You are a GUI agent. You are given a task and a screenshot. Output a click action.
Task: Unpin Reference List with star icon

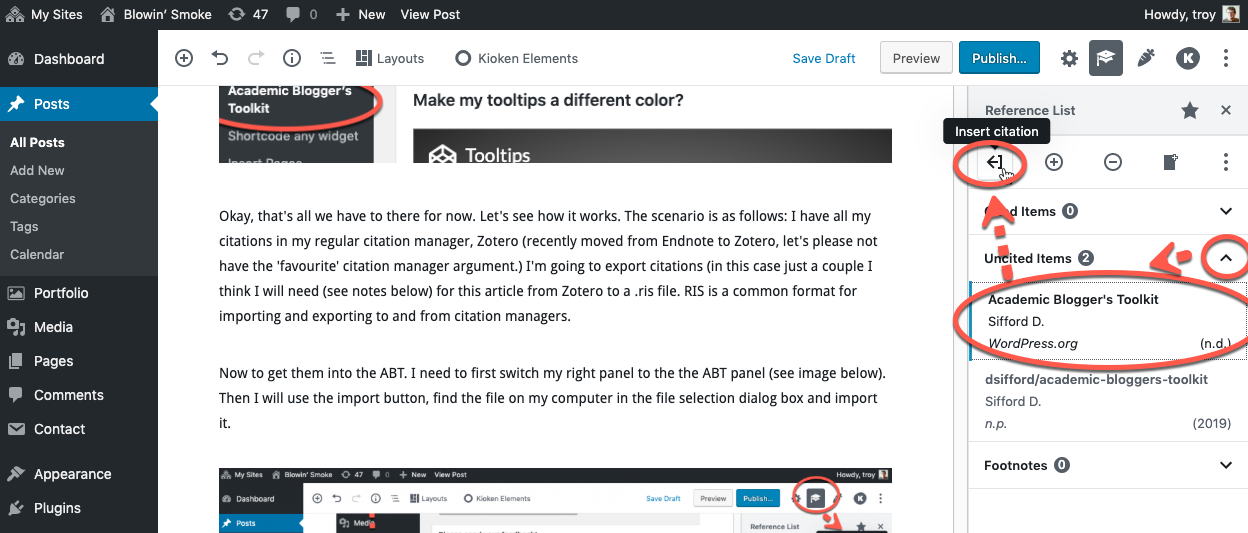[1189, 111]
